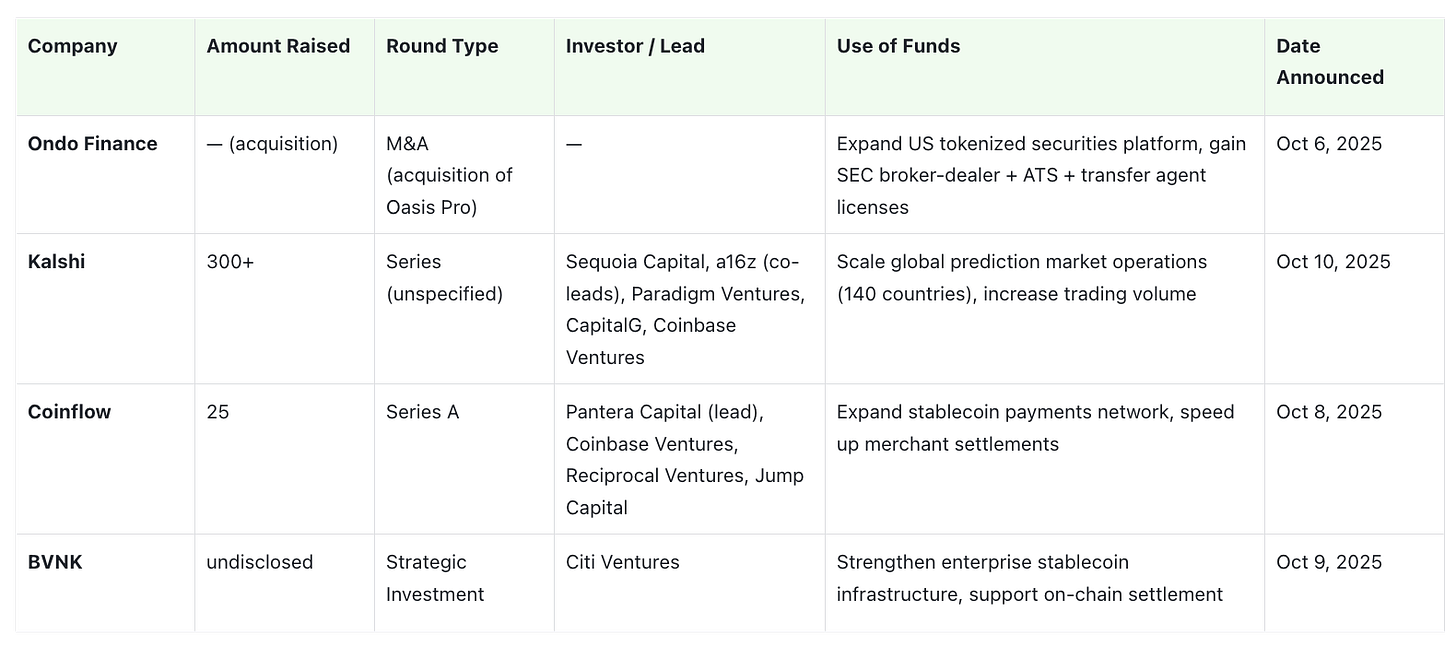Screen dimensions: 1456x647
Task: Click the Strategic Investment cell
Action: pyautogui.click(x=464, y=582)
